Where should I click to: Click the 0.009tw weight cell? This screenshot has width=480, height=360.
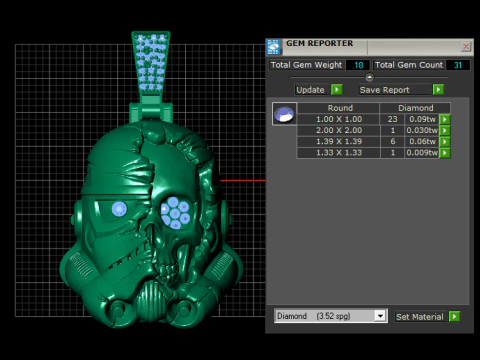pyautogui.click(x=422, y=153)
